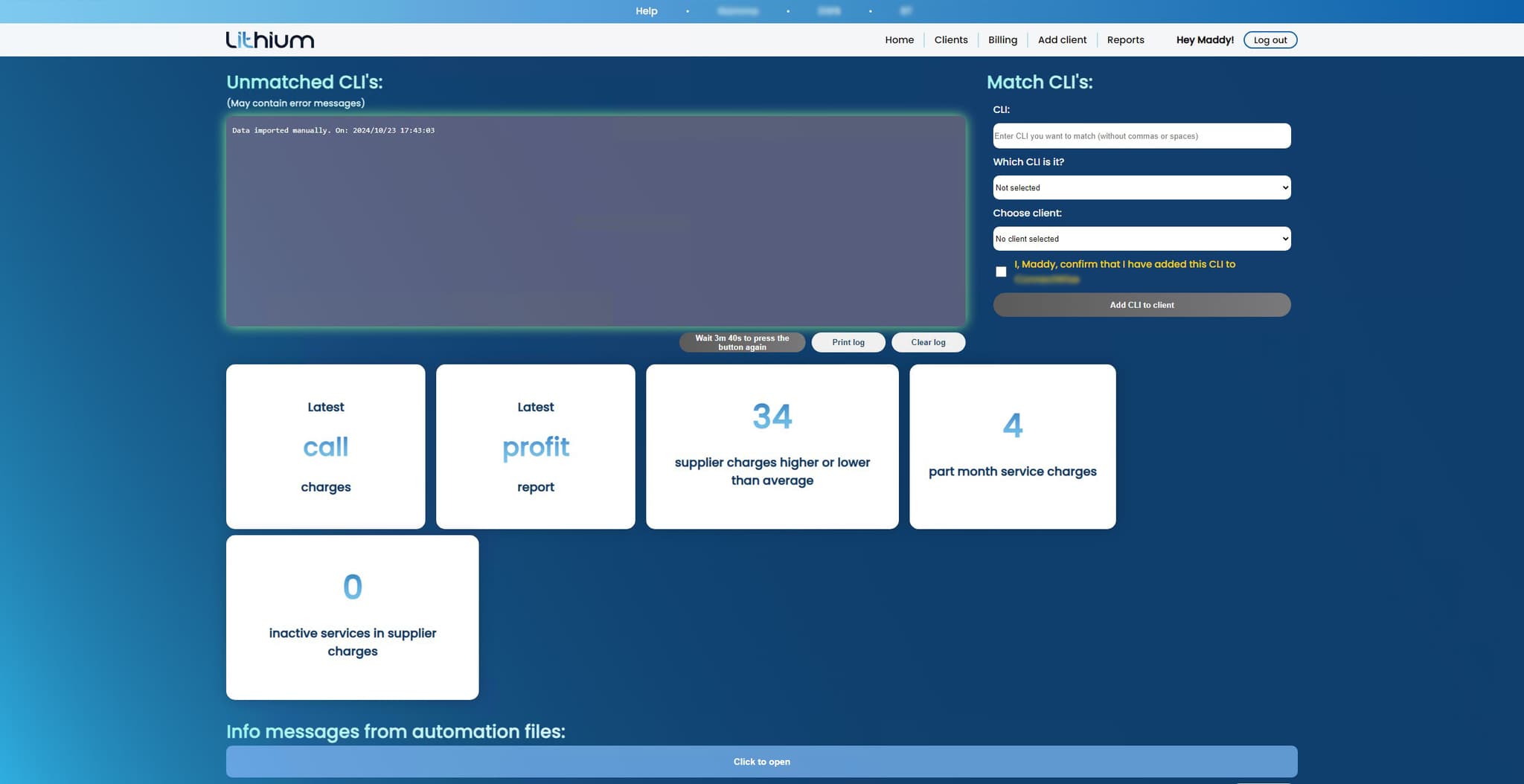Open the part month service charges card

pyautogui.click(x=1012, y=446)
